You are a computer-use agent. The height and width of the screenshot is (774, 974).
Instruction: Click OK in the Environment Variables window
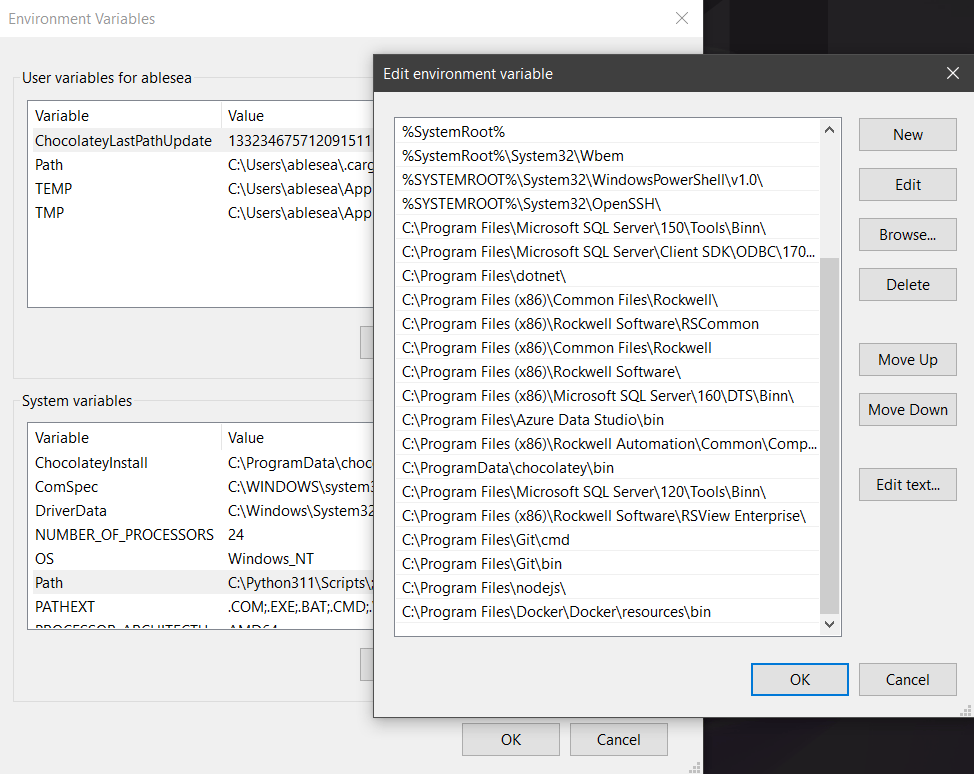tap(511, 739)
